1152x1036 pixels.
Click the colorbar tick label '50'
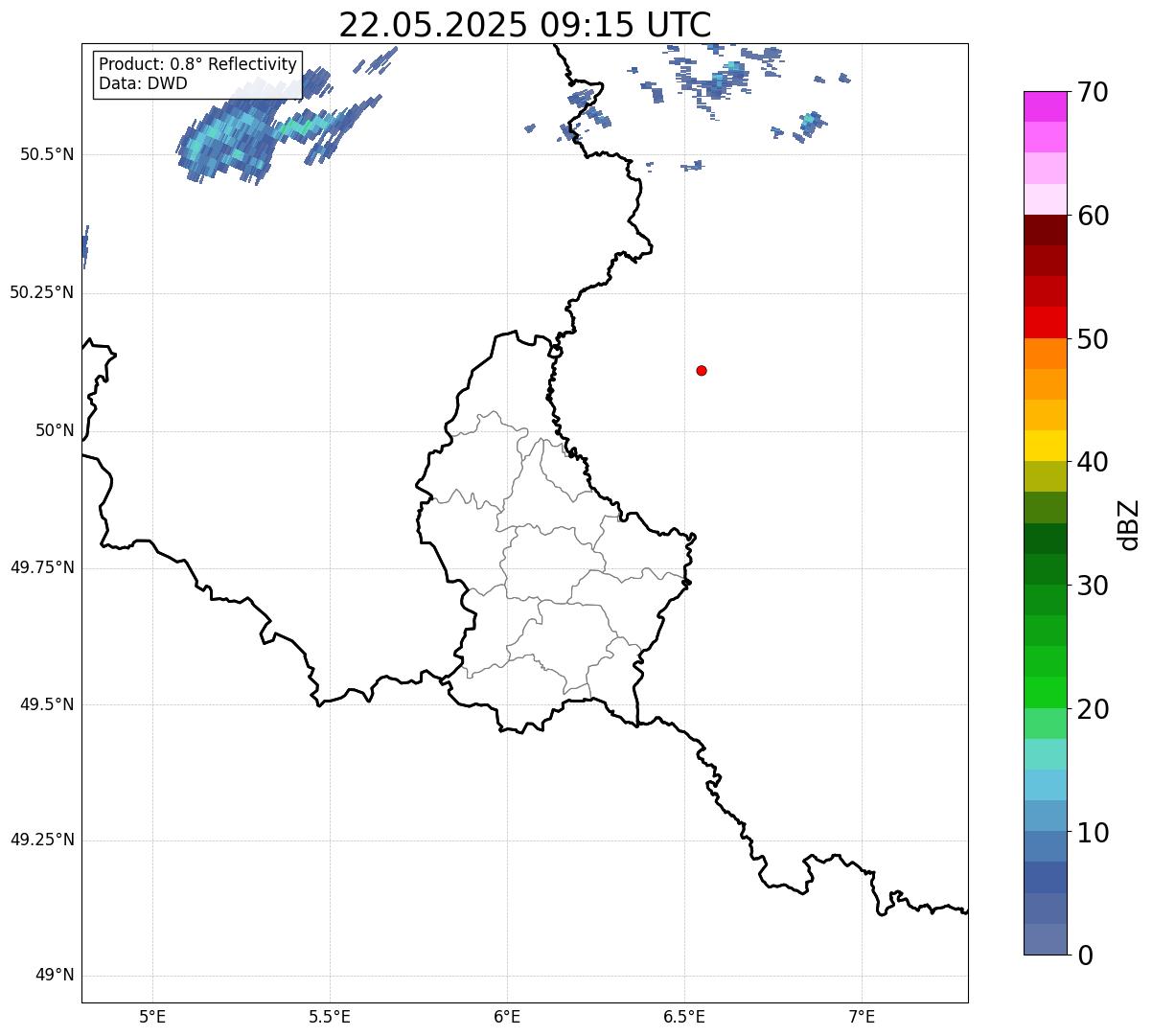click(x=1093, y=339)
